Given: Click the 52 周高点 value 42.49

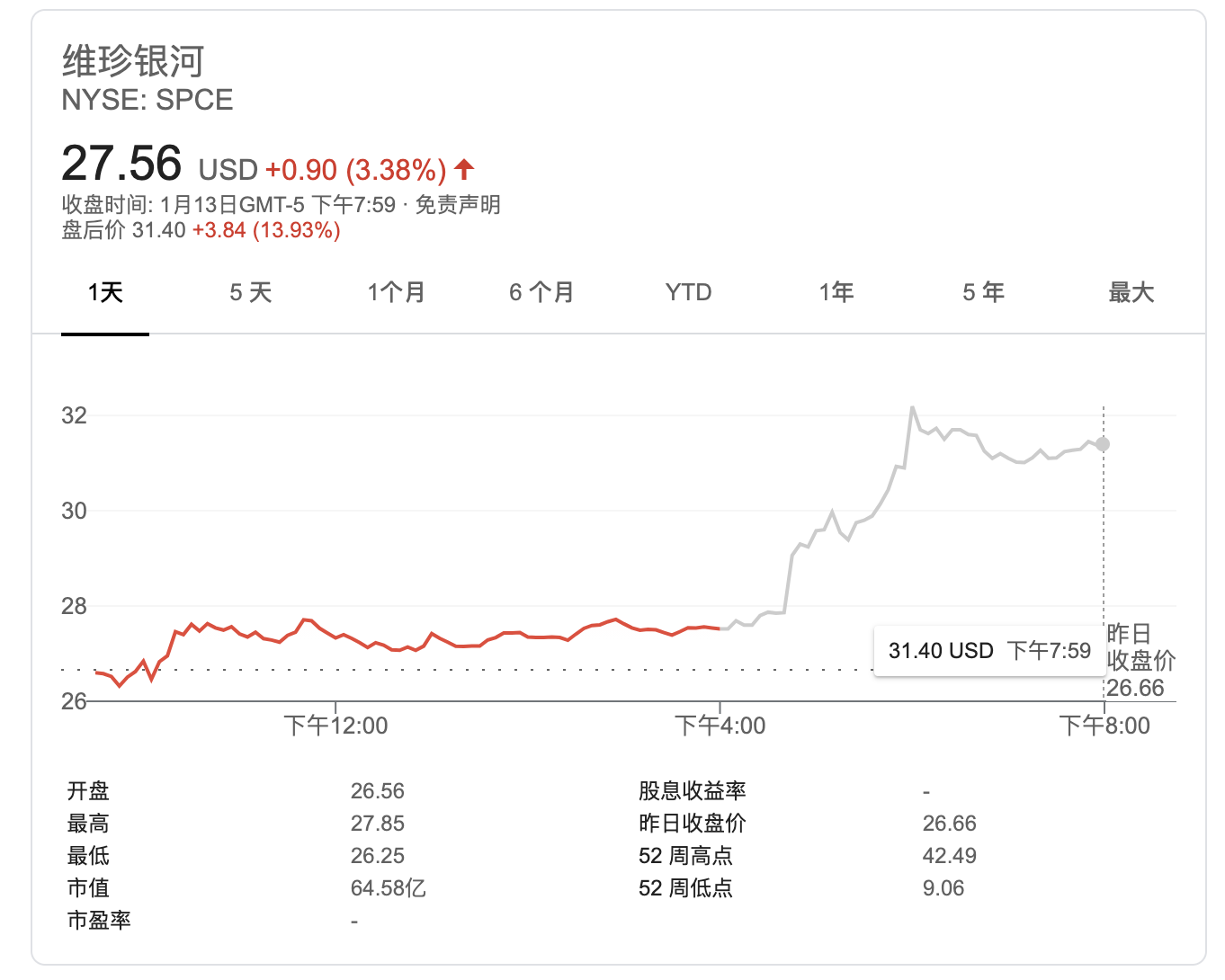Looking at the screenshot, I should tap(949, 856).
